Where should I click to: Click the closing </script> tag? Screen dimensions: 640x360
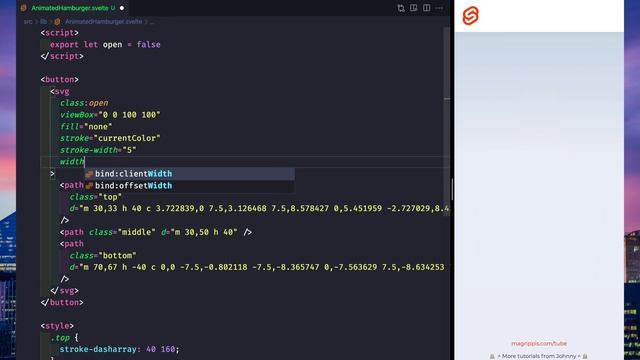[x=62, y=56]
